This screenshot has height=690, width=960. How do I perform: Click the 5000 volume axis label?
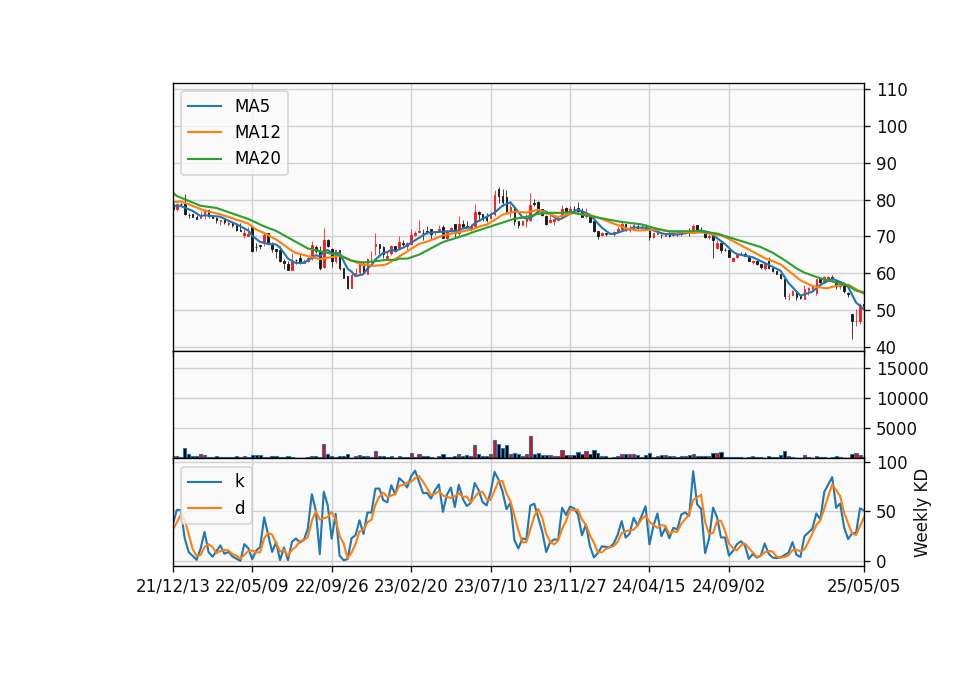(897, 429)
